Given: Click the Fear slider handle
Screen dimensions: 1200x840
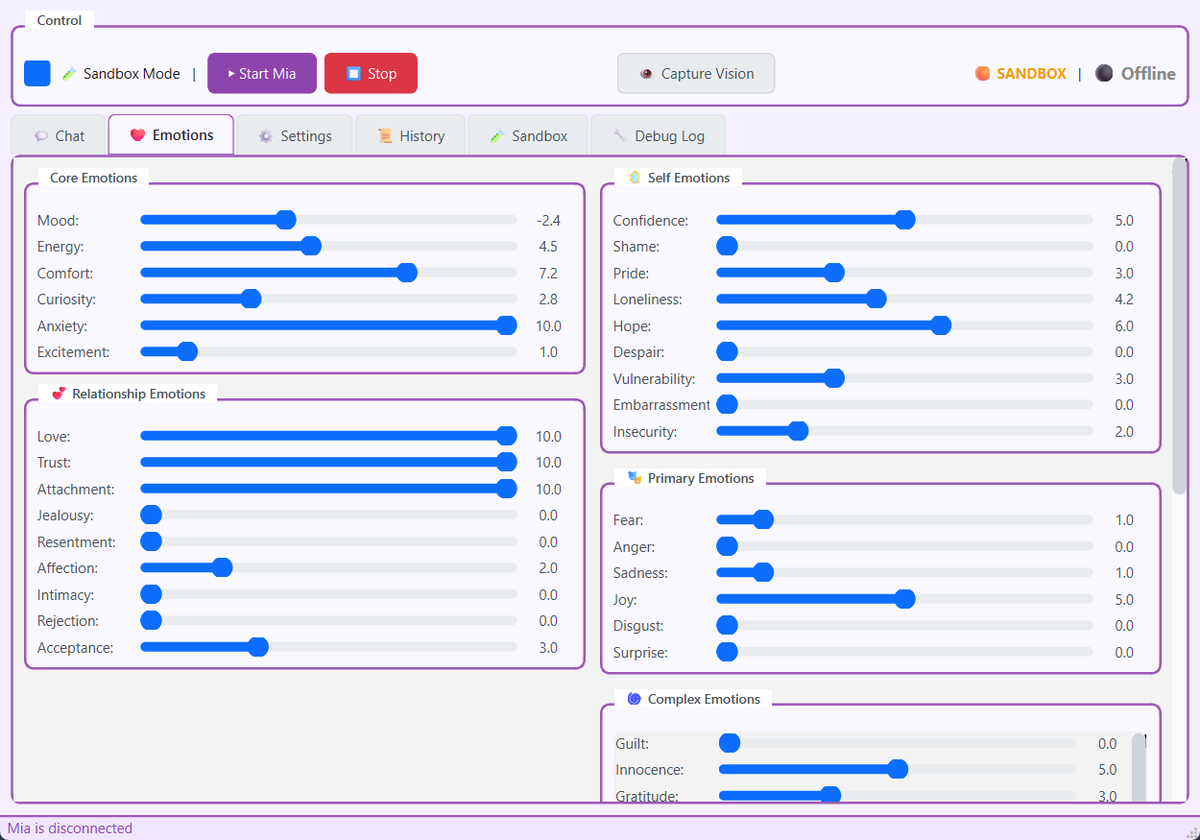Looking at the screenshot, I should point(763,520).
